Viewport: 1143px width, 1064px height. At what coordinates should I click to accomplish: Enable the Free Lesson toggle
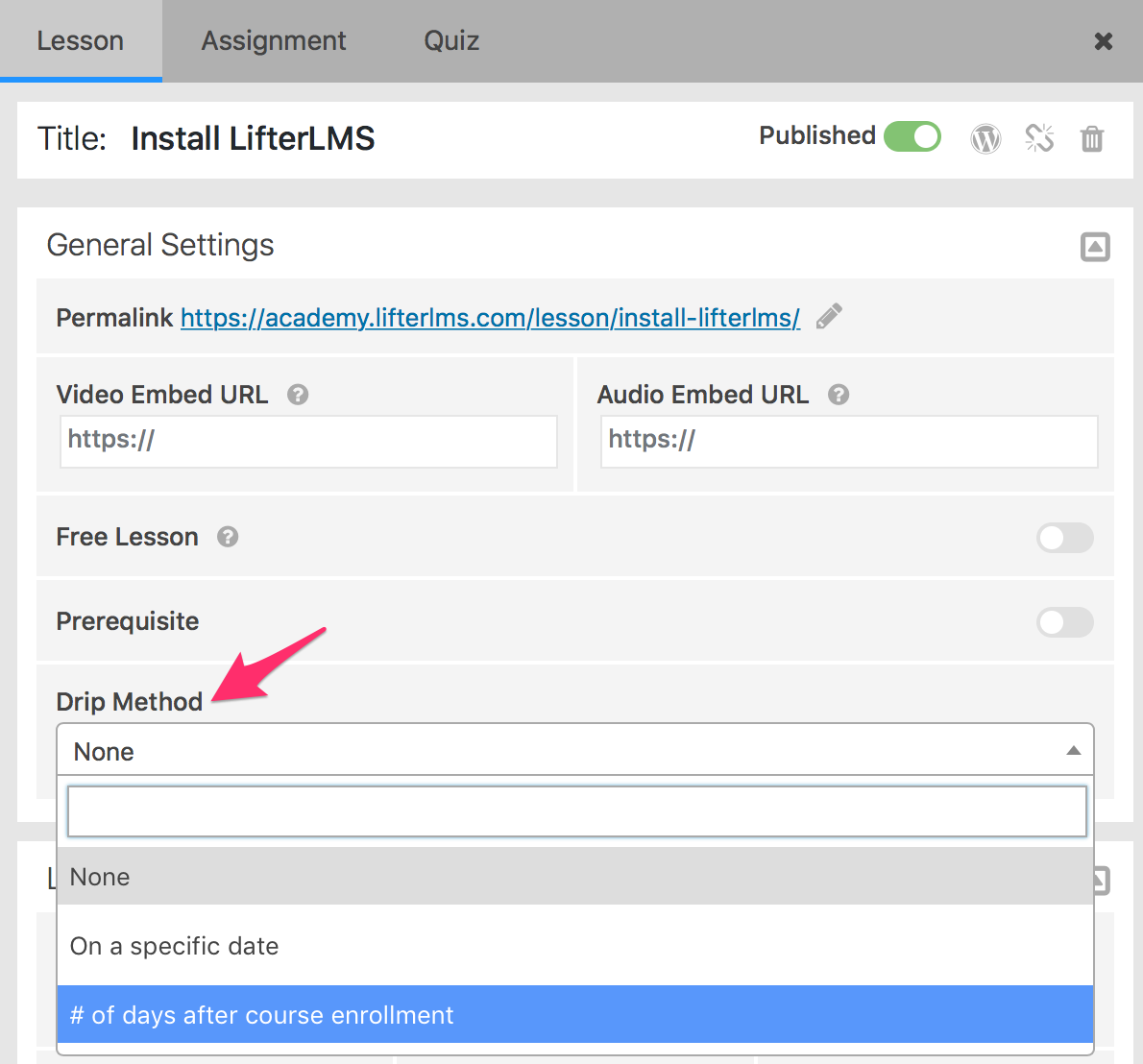pos(1064,538)
